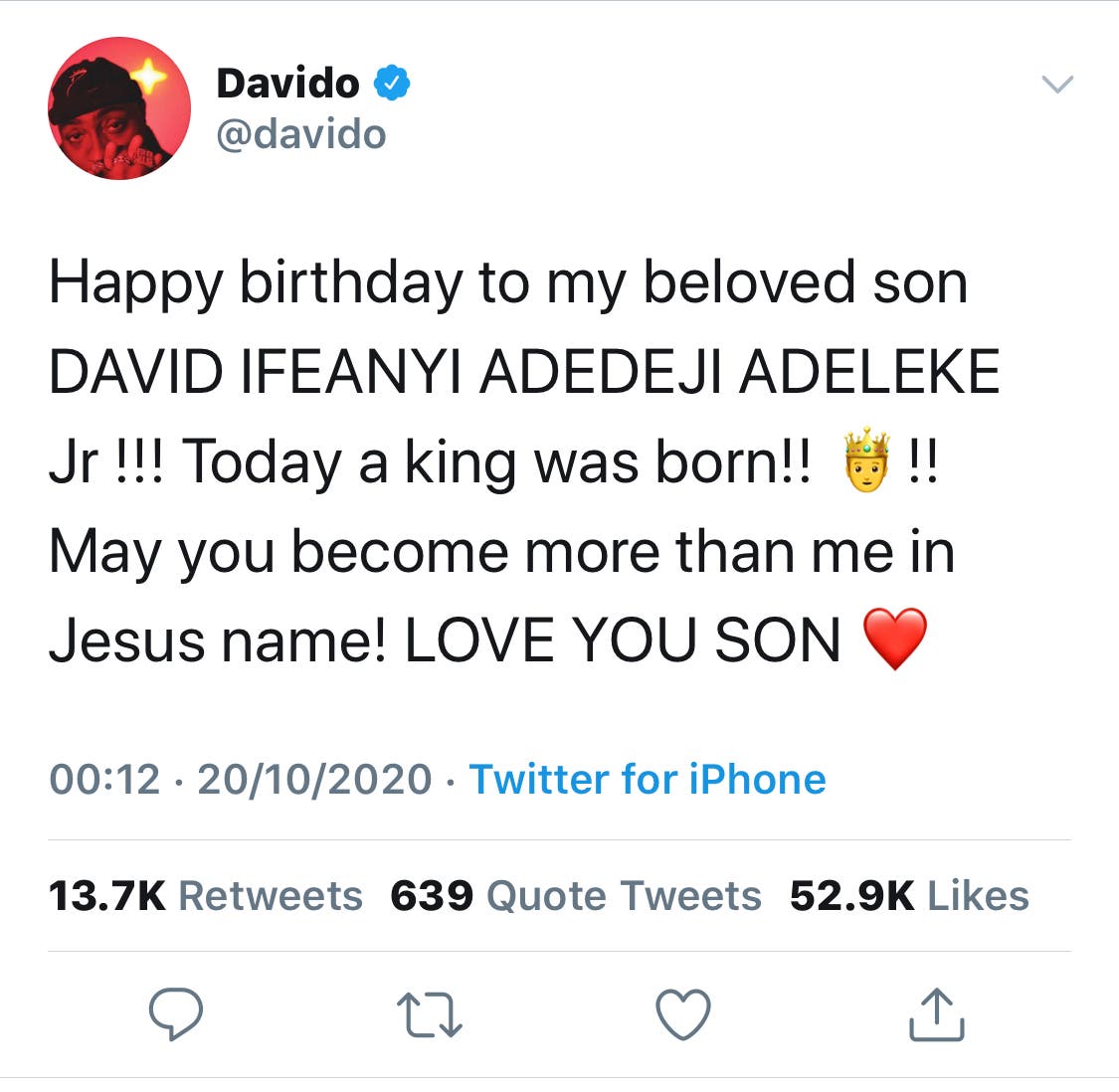Image resolution: width=1119 pixels, height=1092 pixels.
Task: Click the name DAVID IFEANYI ADEDEJI ADELEKE
Action: click(523, 372)
